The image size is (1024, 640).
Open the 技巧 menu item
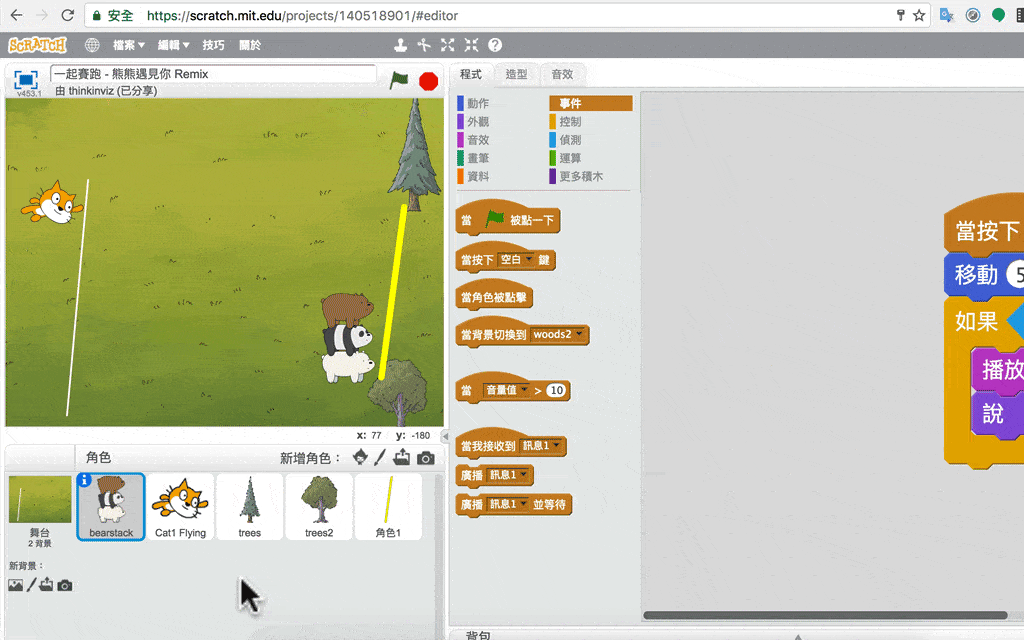[x=214, y=45]
